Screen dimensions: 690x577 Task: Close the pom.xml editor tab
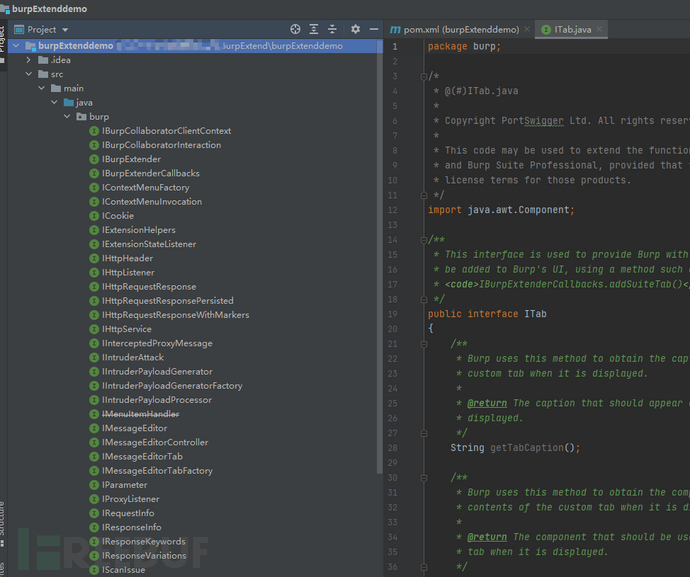point(527,29)
